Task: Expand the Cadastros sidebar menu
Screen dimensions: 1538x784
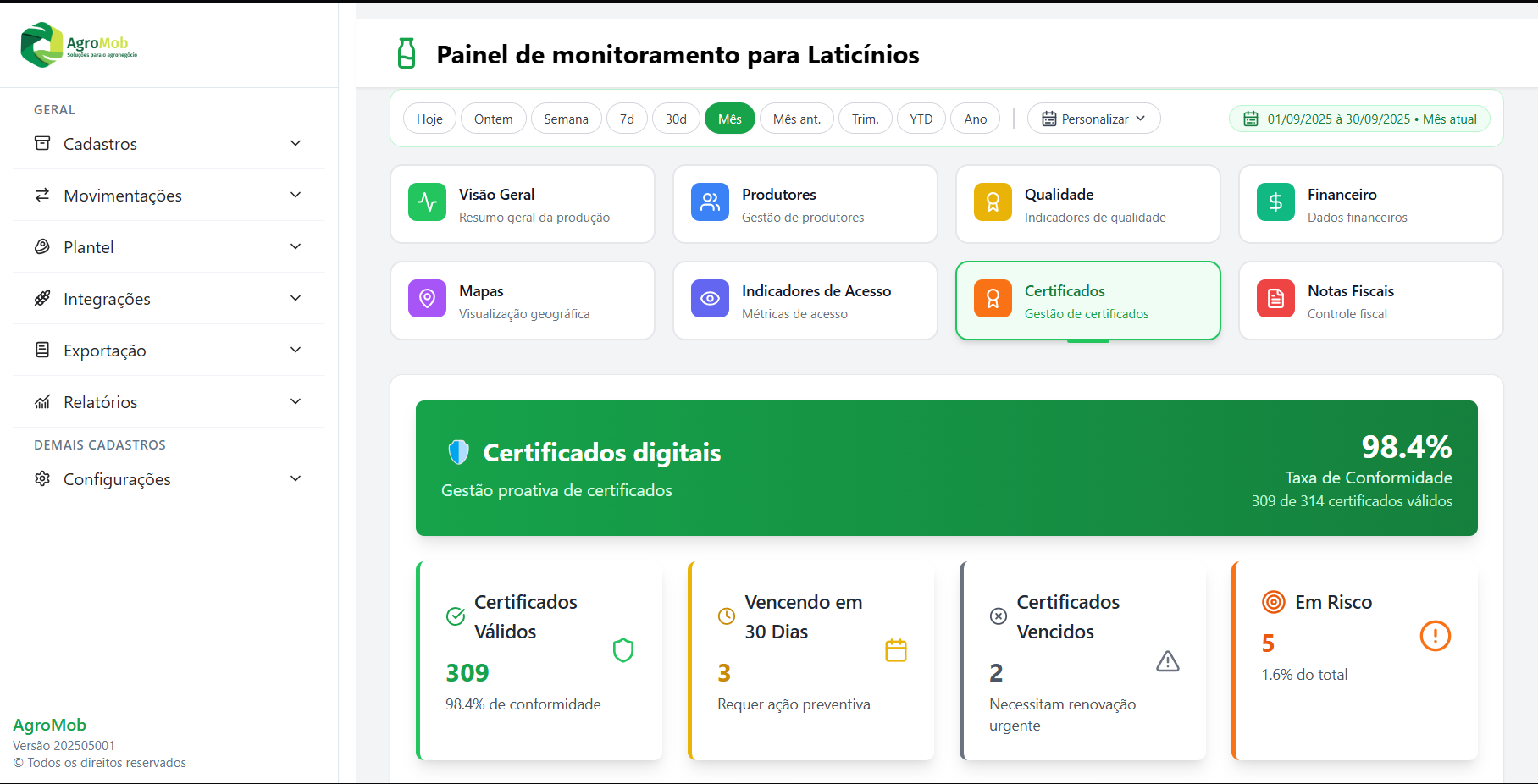Action: click(x=169, y=144)
